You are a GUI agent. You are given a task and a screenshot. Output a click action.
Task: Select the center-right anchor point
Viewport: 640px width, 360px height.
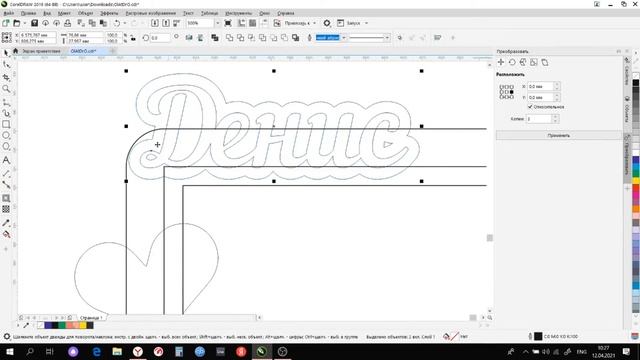511,92
